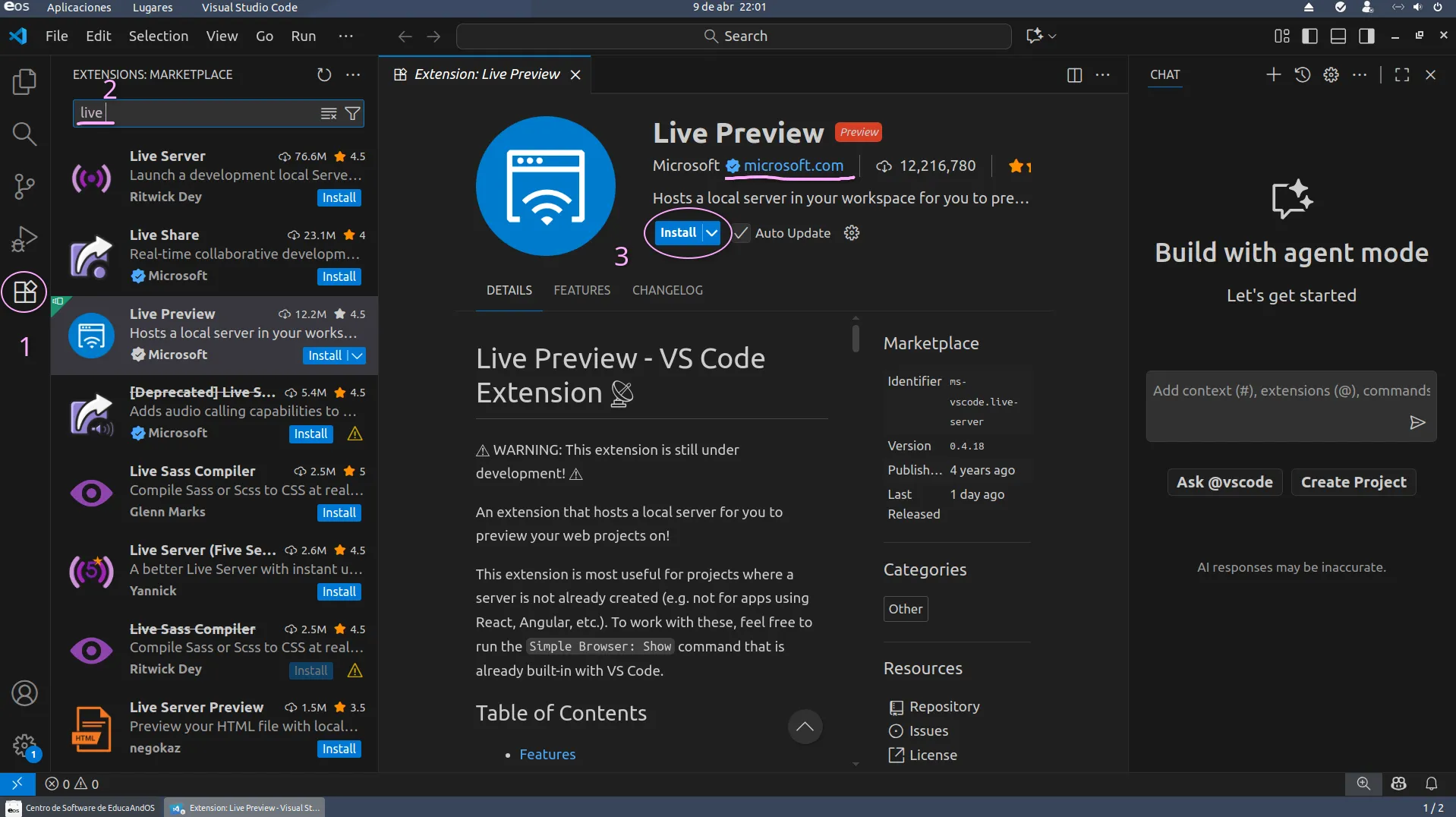Screen dimensions: 1456x817
Task: Open the microsoft.com publisher link
Action: (792, 166)
